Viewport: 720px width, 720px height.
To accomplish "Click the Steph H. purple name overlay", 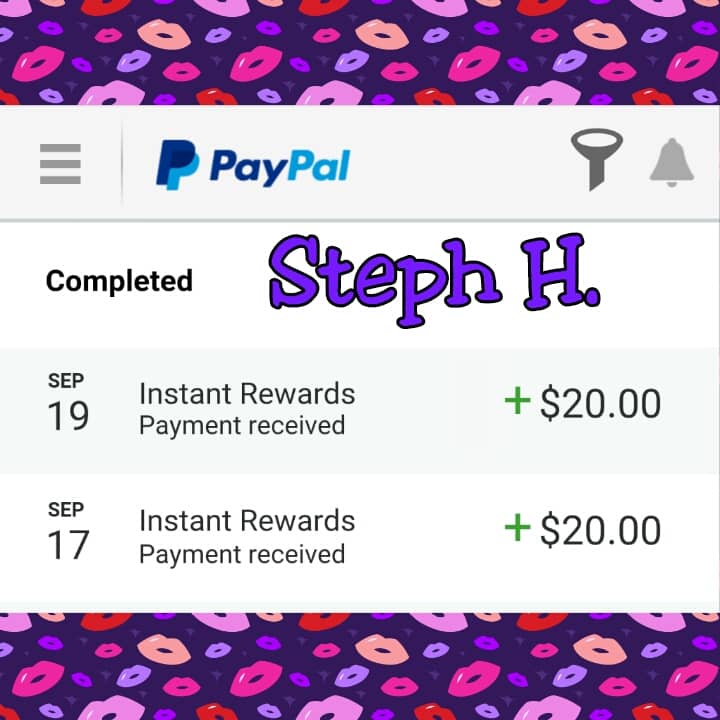I will [434, 280].
